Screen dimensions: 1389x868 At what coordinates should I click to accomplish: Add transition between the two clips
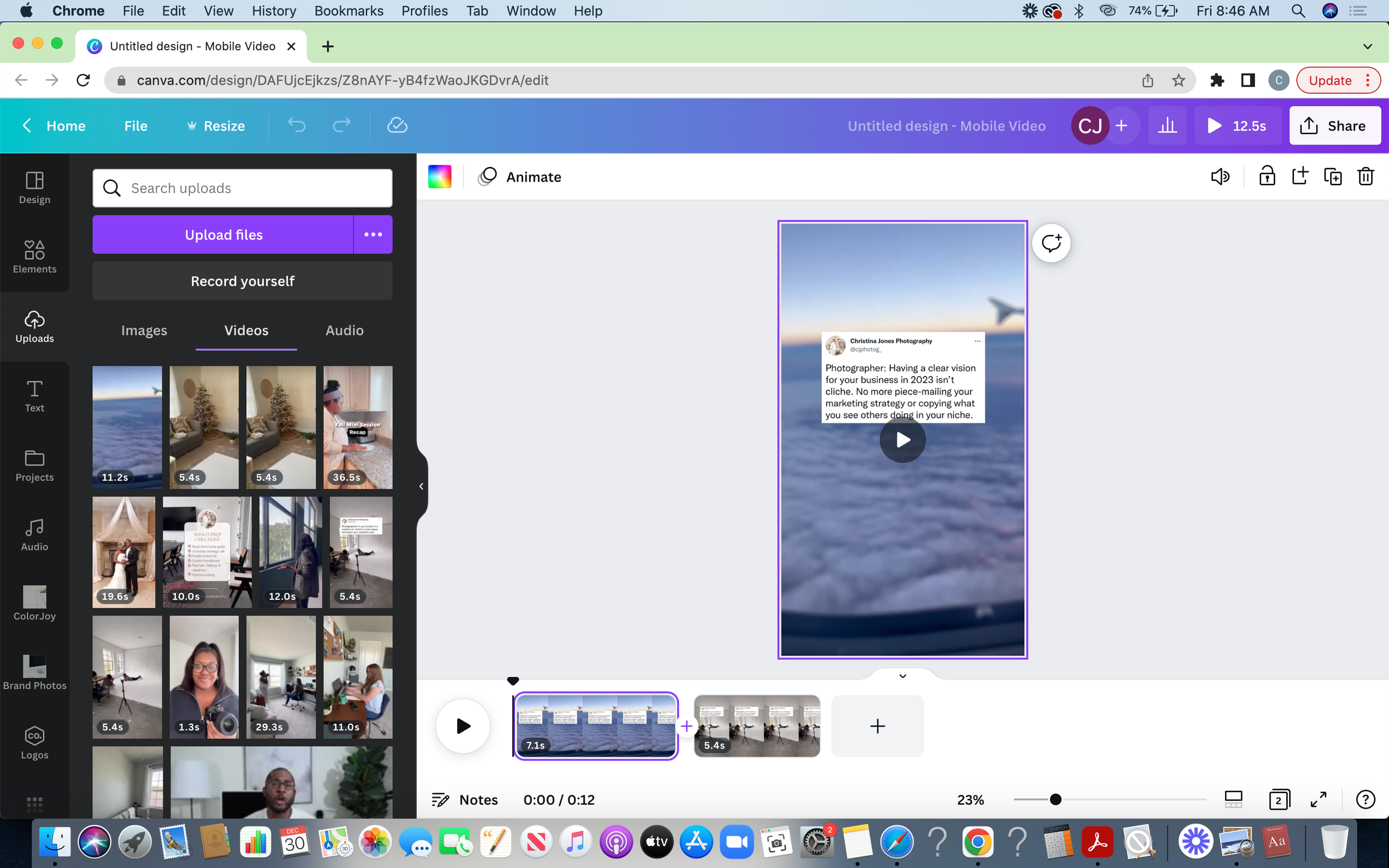(x=686, y=726)
